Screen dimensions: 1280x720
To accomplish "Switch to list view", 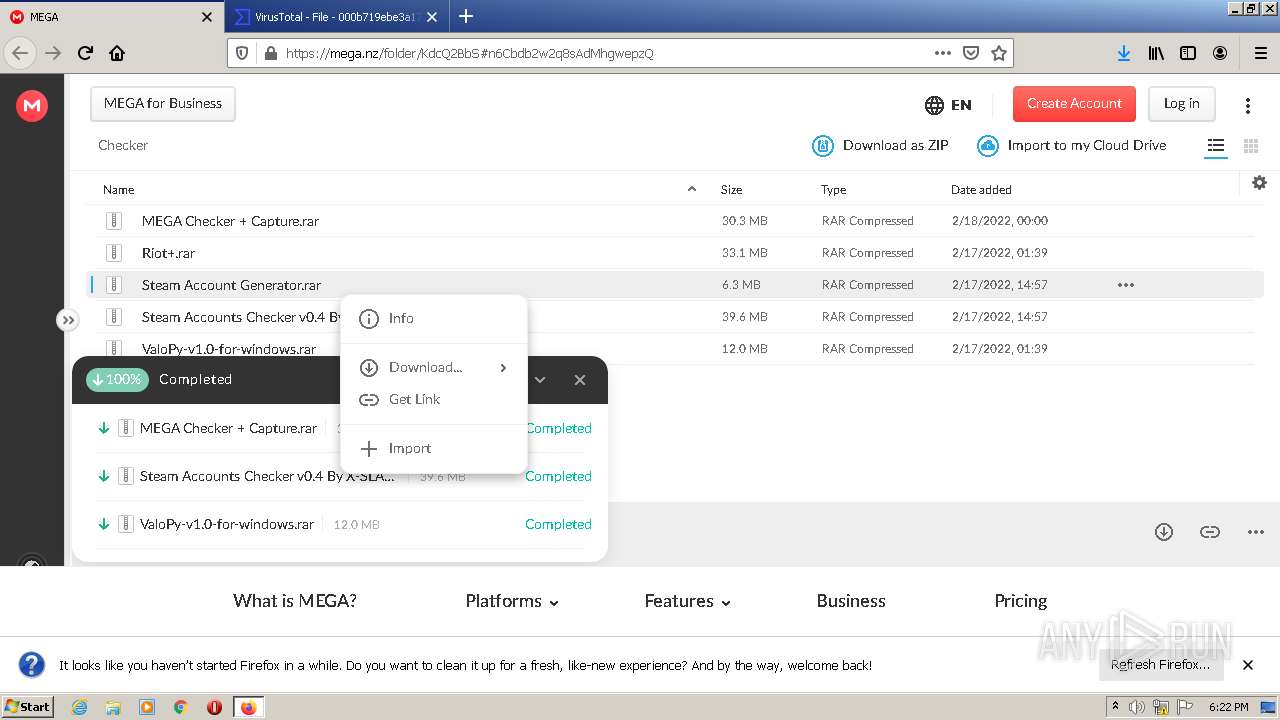I will [1216, 146].
